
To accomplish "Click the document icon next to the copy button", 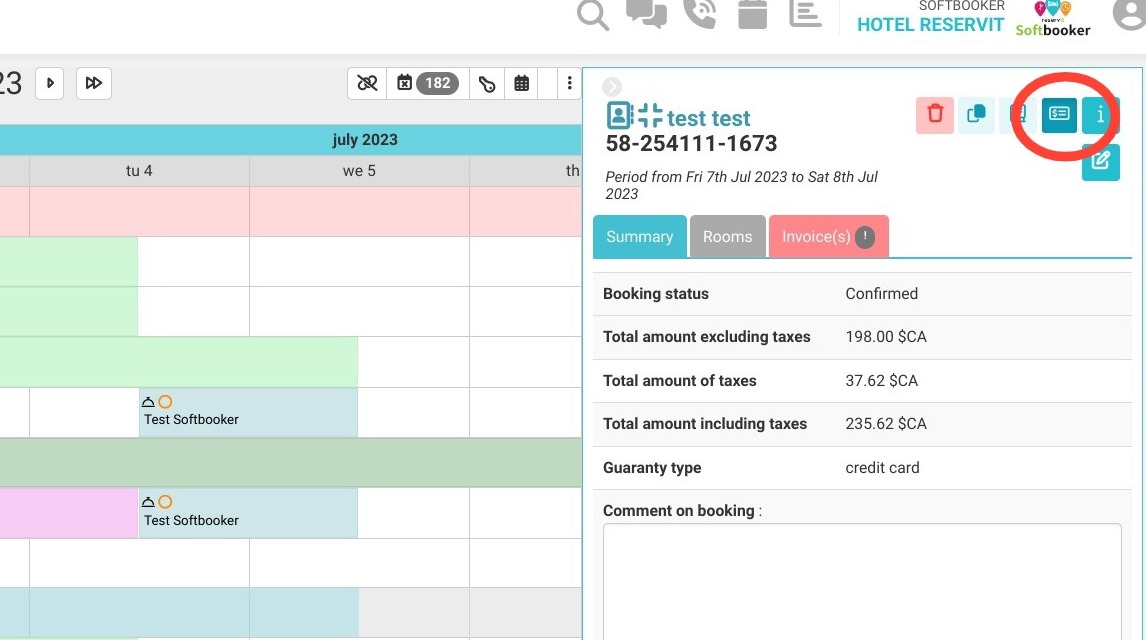I will [1017, 114].
